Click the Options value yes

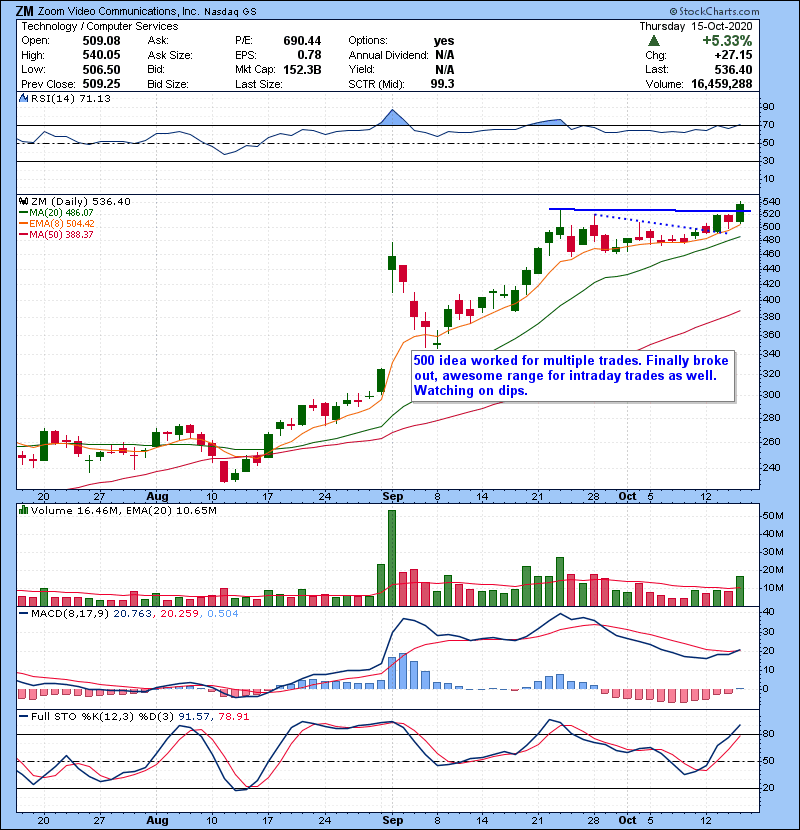444,41
